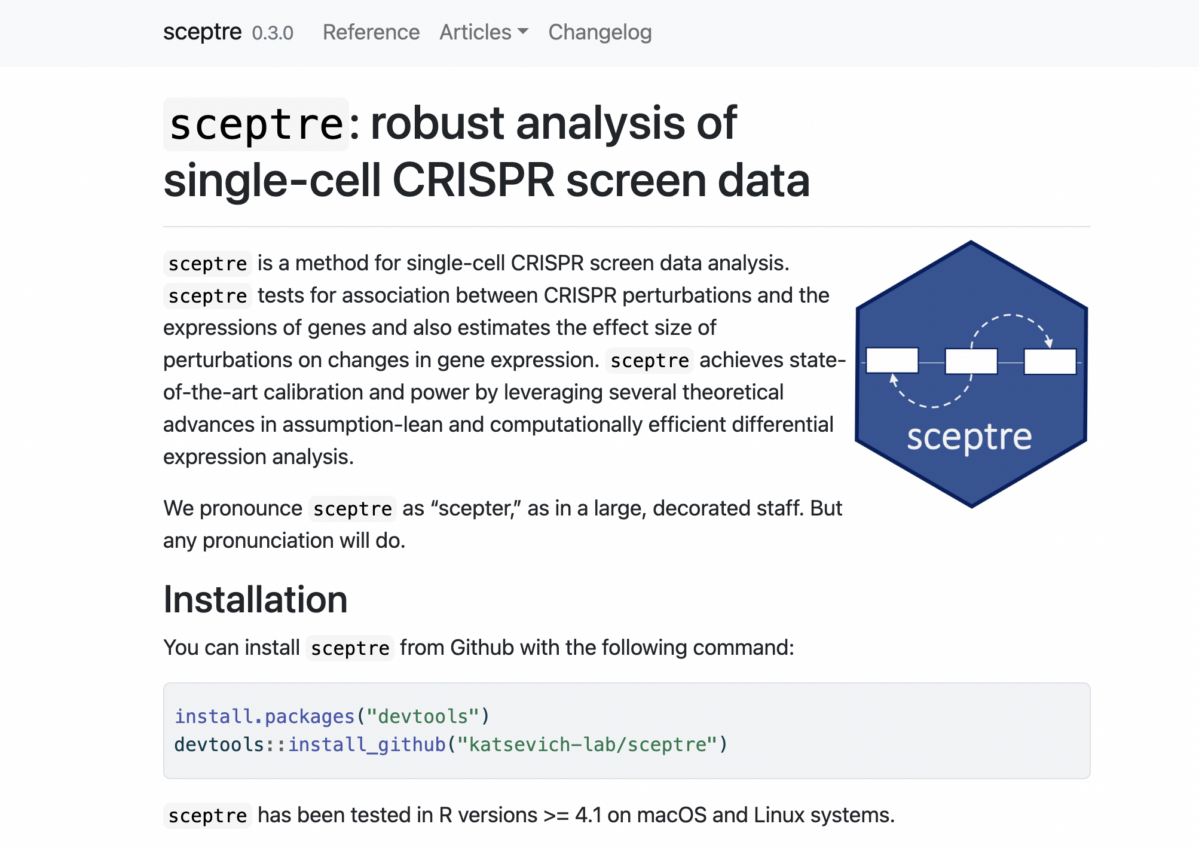Image resolution: width=1199 pixels, height=848 pixels.
Task: Click the sceptre text inside the hexagon
Action: [968, 437]
